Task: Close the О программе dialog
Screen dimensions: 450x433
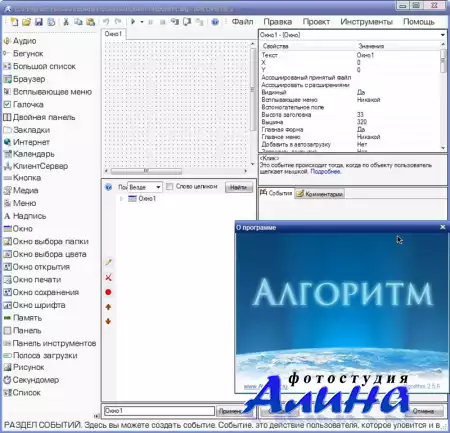Action: [x=443, y=227]
